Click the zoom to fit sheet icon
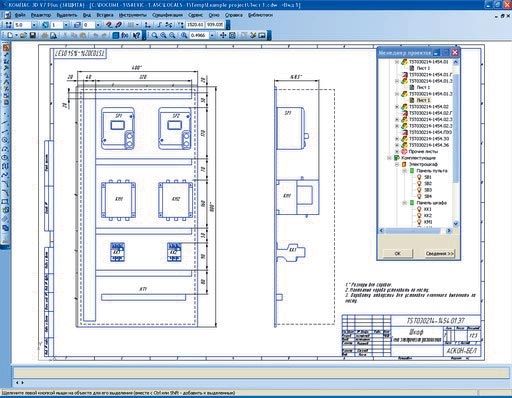Image resolution: width=512 pixels, height=398 pixels. pos(232,35)
